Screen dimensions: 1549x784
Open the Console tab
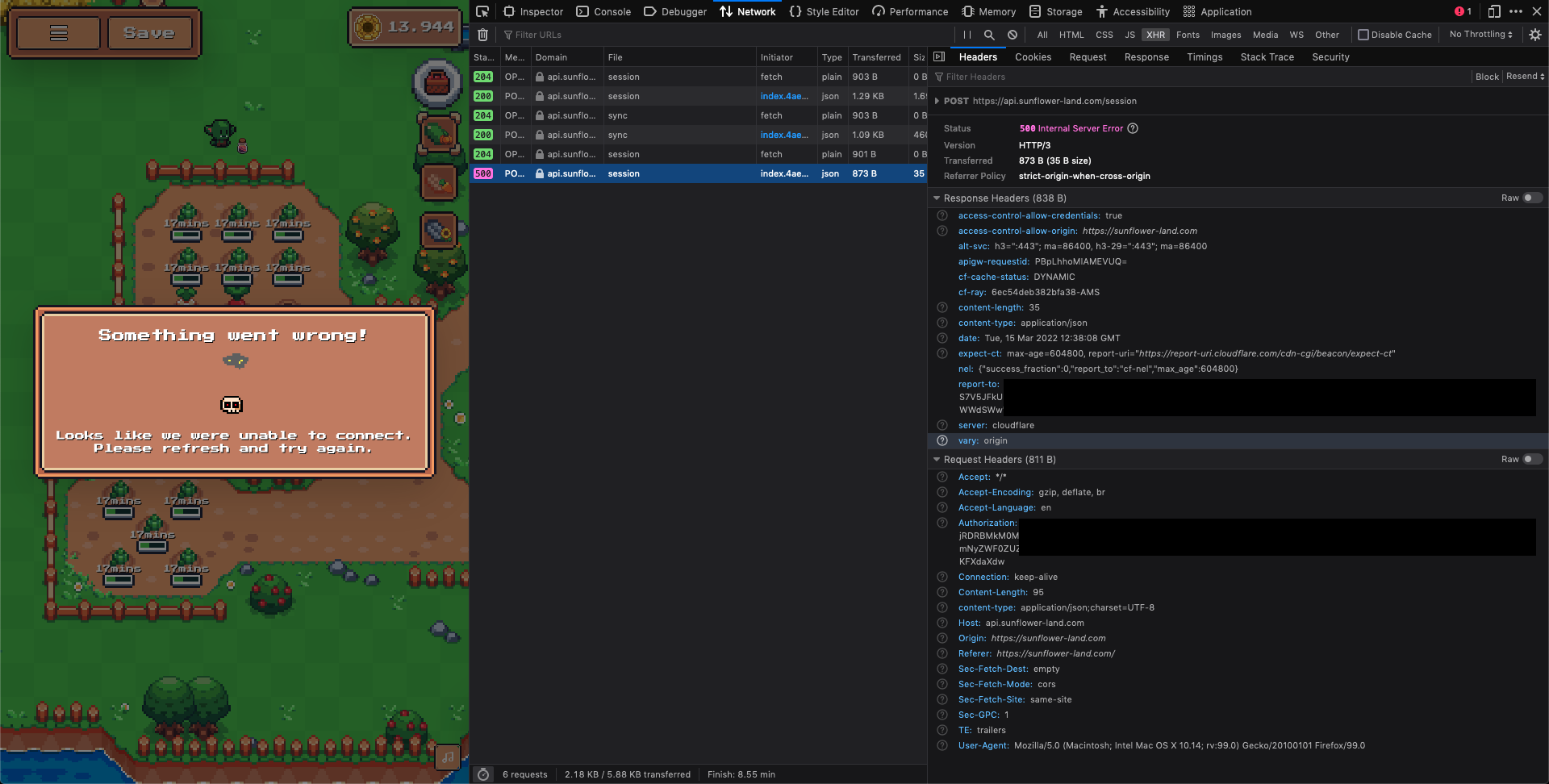[603, 11]
